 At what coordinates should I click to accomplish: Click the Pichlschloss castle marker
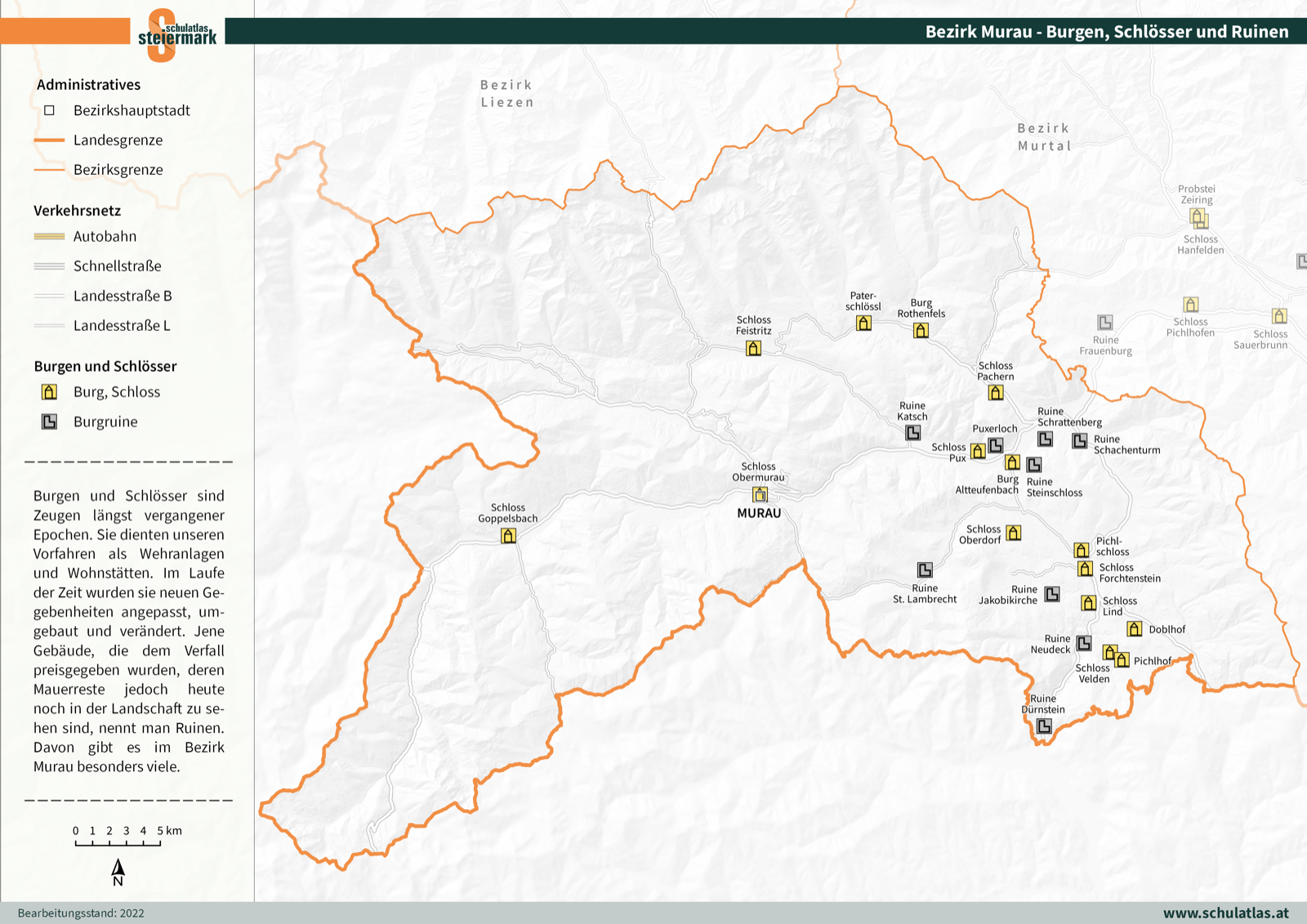pos(1082,550)
